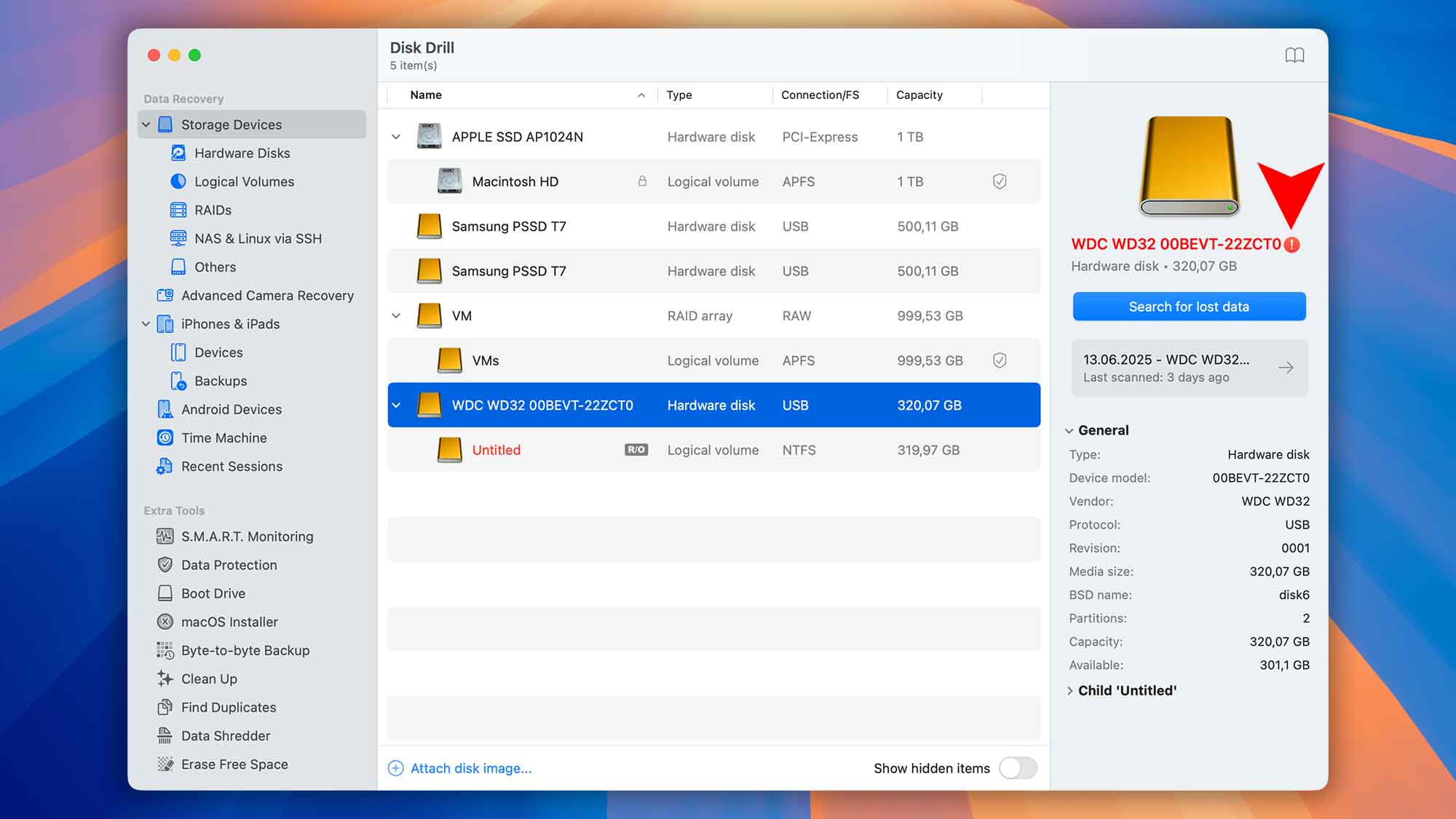Open the Erase Free Space tool
Screen dimensions: 1456x819
(x=234, y=764)
